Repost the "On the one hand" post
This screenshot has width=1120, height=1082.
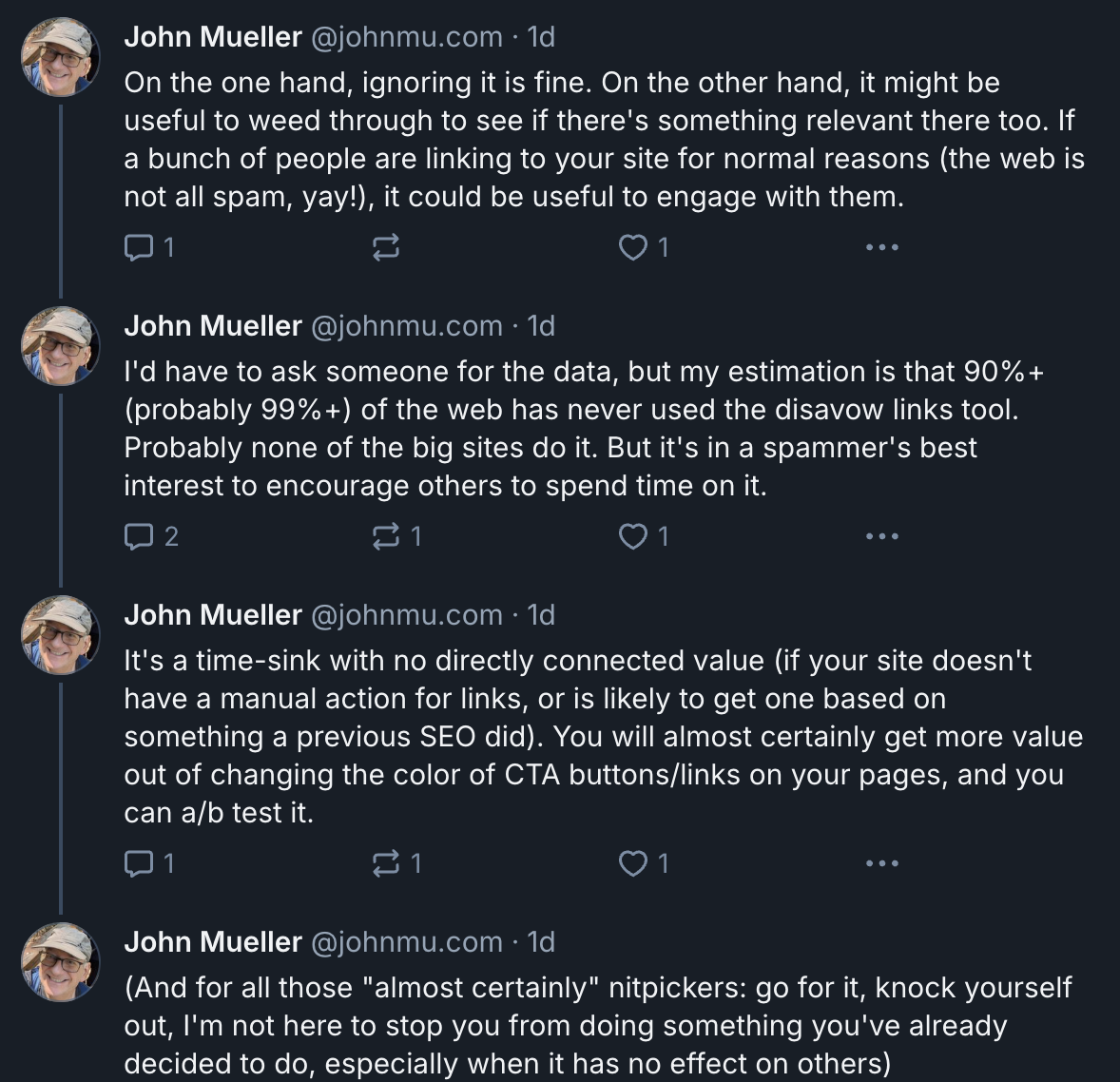[x=385, y=248]
